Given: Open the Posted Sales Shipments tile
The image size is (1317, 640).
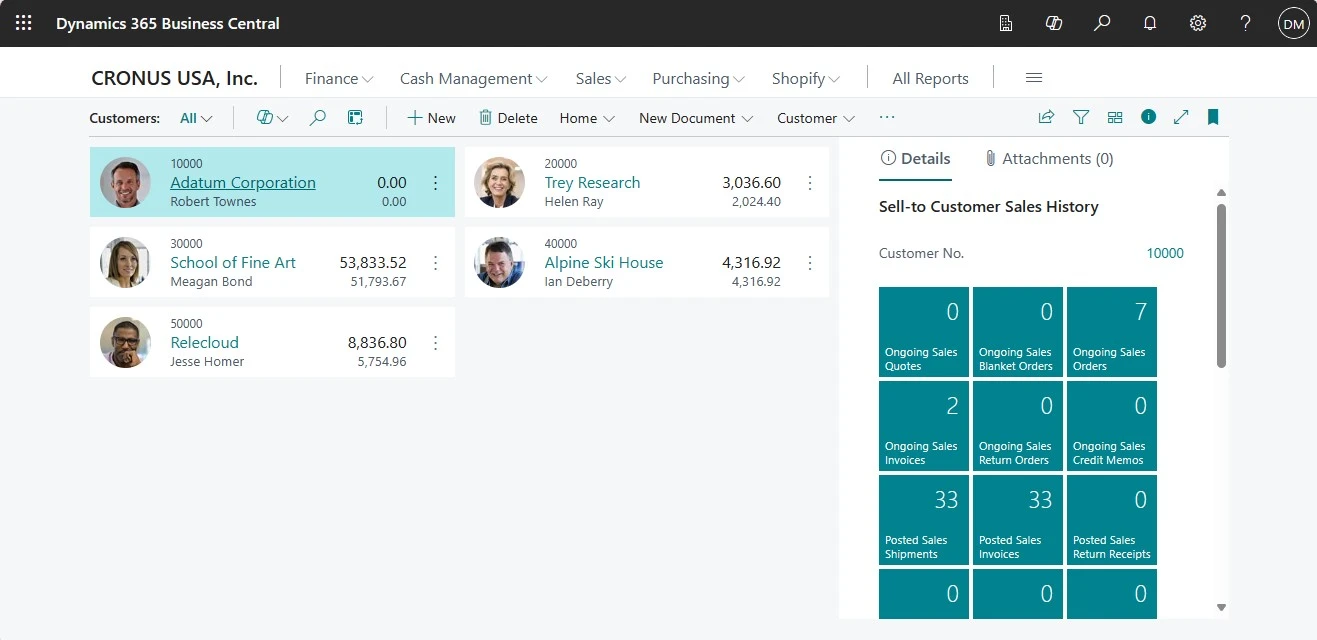Looking at the screenshot, I should coord(924,520).
